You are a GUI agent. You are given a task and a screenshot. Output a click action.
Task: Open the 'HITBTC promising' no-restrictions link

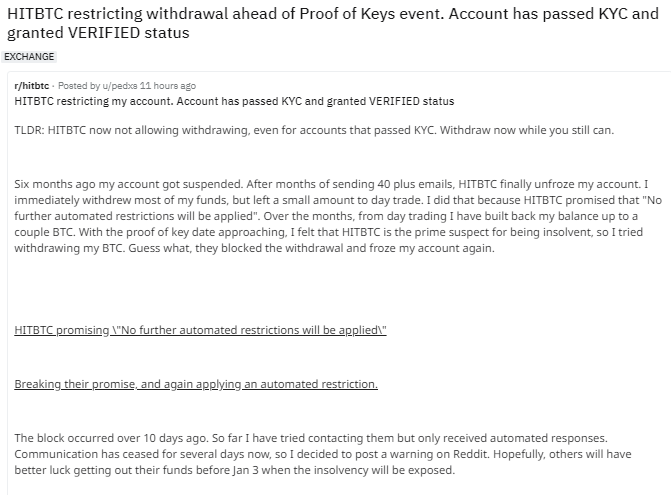(x=201, y=329)
